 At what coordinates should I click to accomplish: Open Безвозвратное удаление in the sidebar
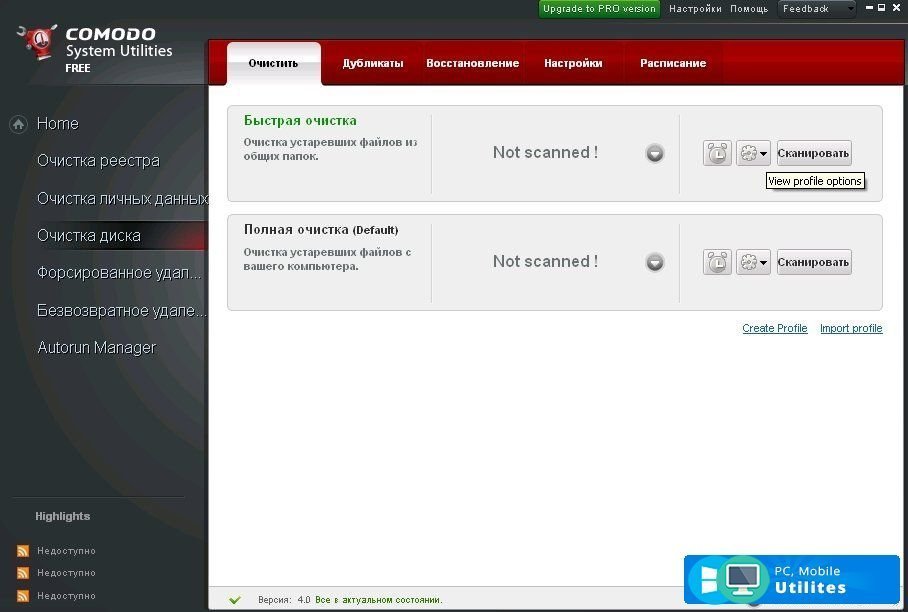tap(122, 310)
